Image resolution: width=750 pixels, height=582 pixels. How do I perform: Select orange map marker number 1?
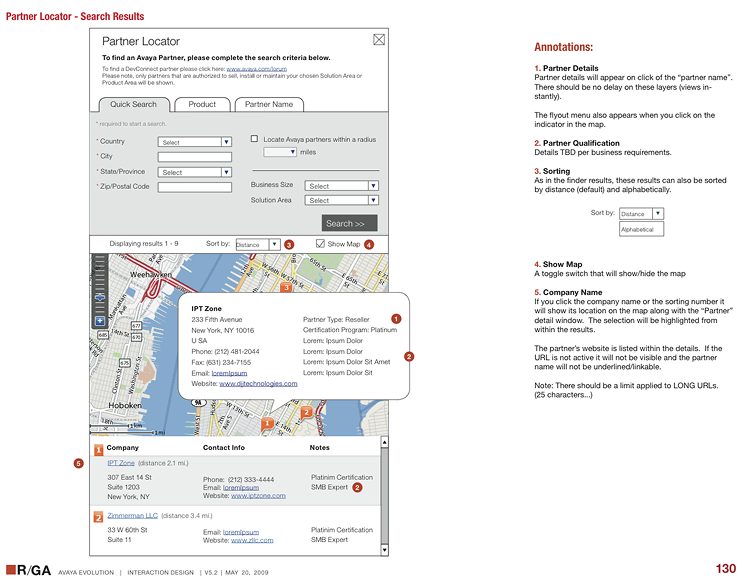coord(267,423)
